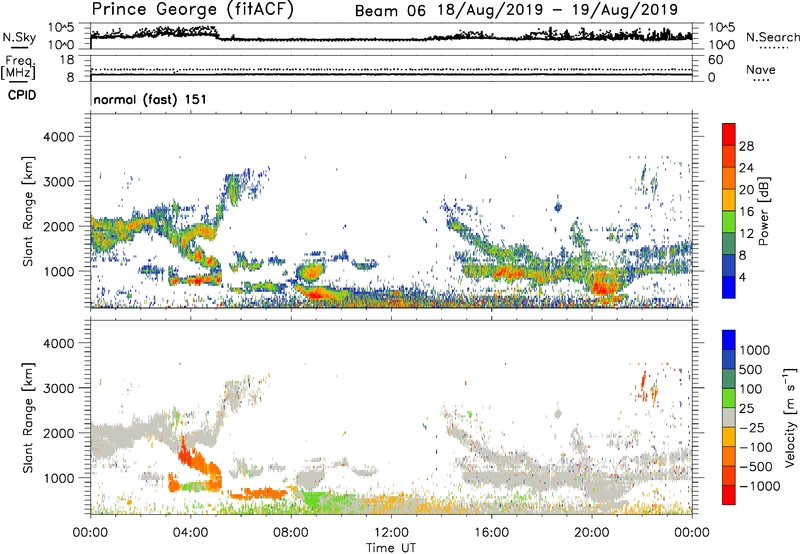Viewport: 800px width, 554px height.
Task: Click the '04:00' time tick label
Action: pos(190,533)
